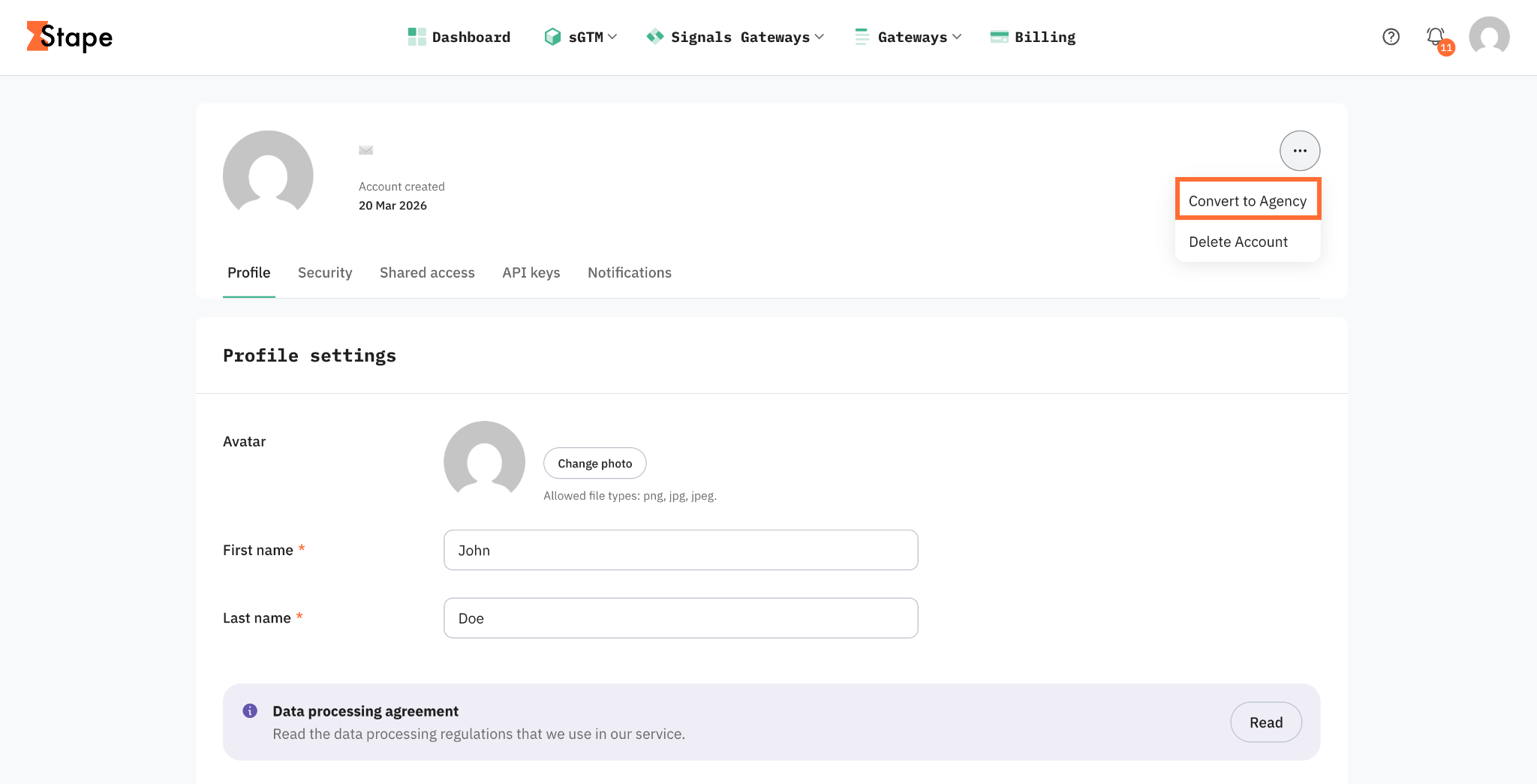Open the help question mark icon
The width and height of the screenshot is (1537, 784).
(1391, 37)
